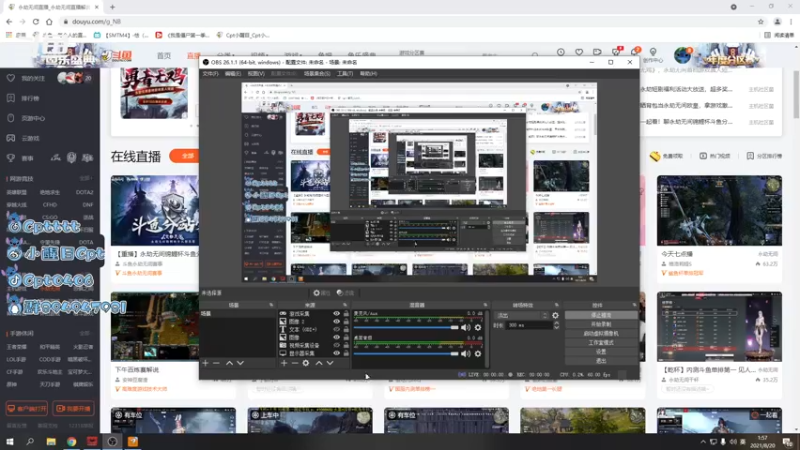Click 停止推流 button in OBS controls
The height and width of the screenshot is (450, 800).
(x=601, y=315)
